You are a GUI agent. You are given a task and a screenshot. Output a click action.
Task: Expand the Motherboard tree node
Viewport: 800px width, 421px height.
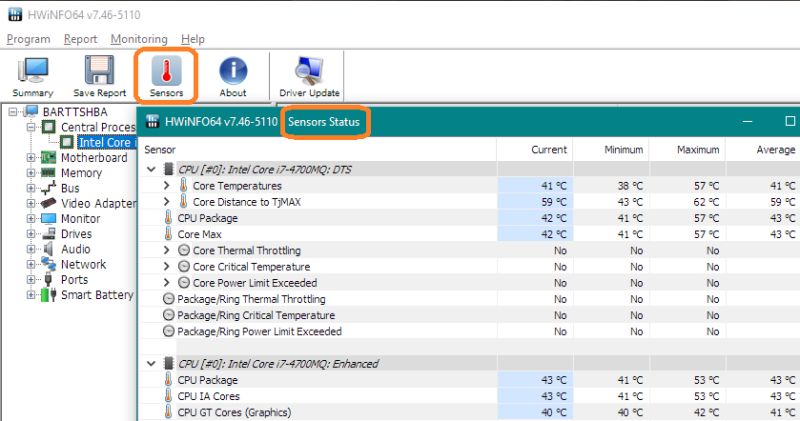click(31, 158)
